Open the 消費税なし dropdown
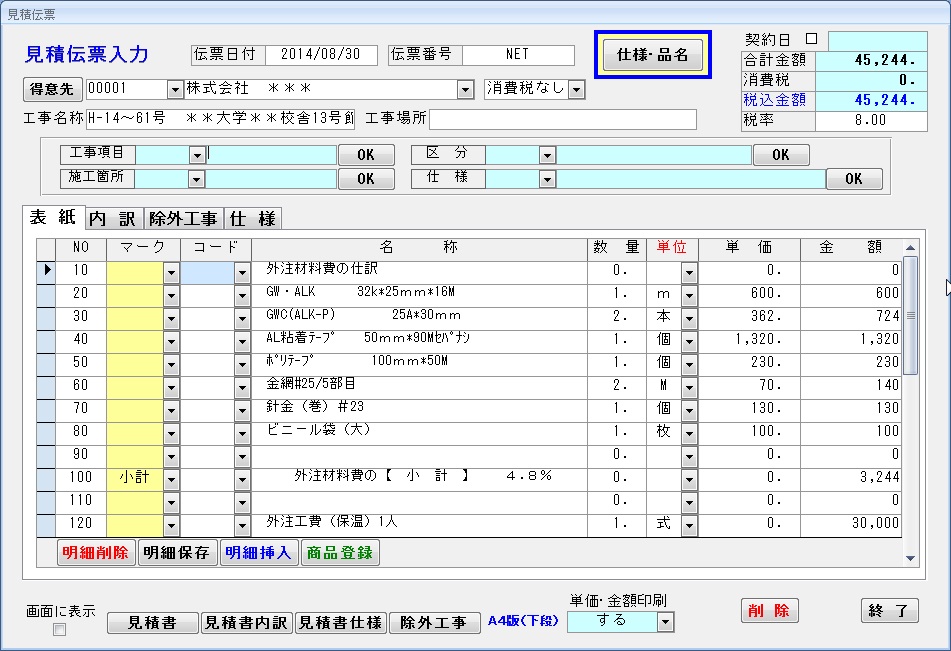 pyautogui.click(x=576, y=89)
